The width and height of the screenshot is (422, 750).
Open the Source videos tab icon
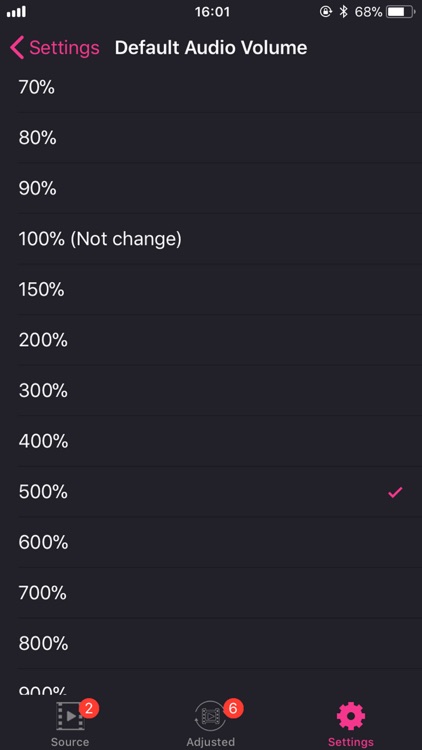tap(70, 716)
